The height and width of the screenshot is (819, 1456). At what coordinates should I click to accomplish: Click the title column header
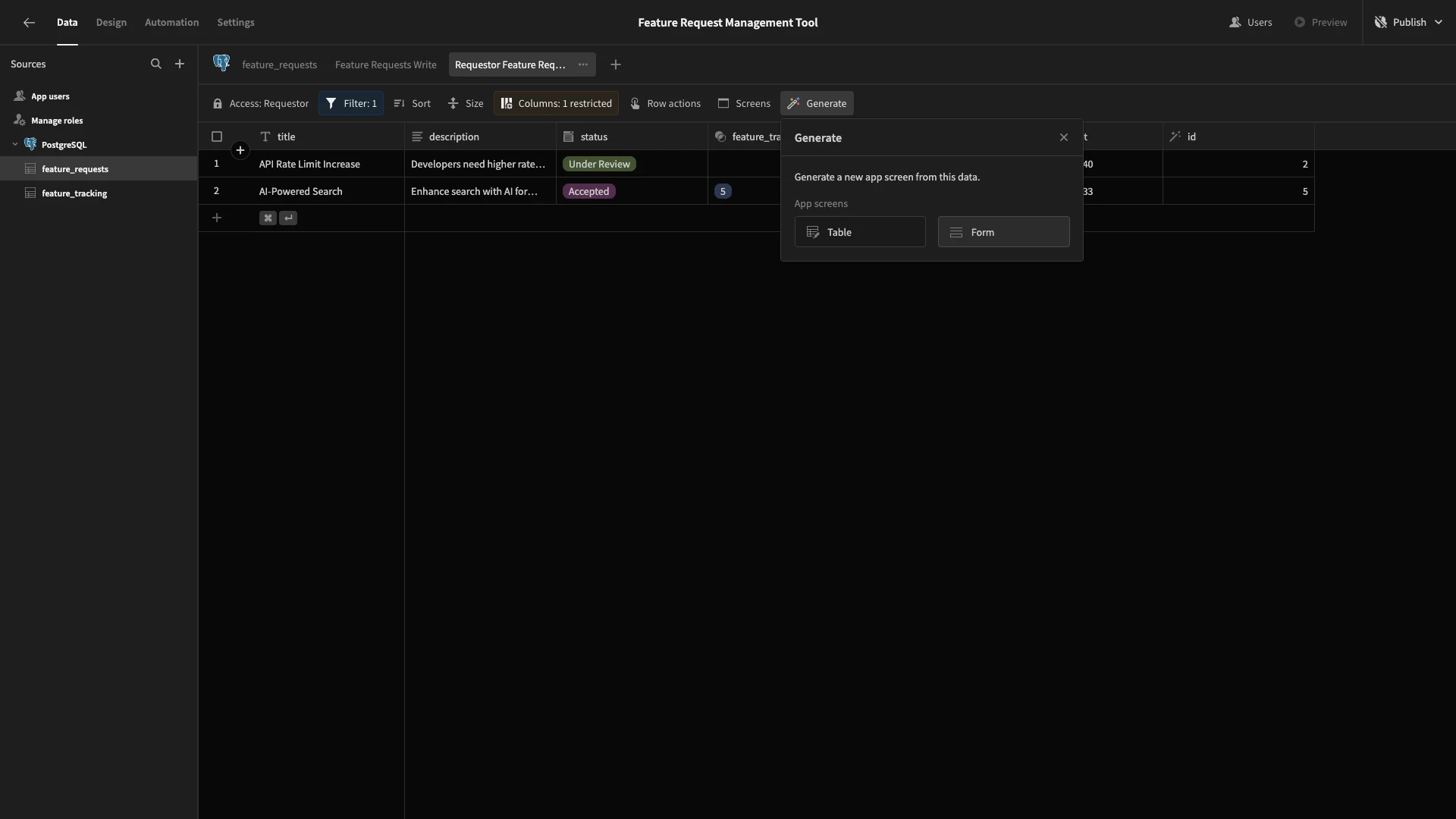[328, 137]
